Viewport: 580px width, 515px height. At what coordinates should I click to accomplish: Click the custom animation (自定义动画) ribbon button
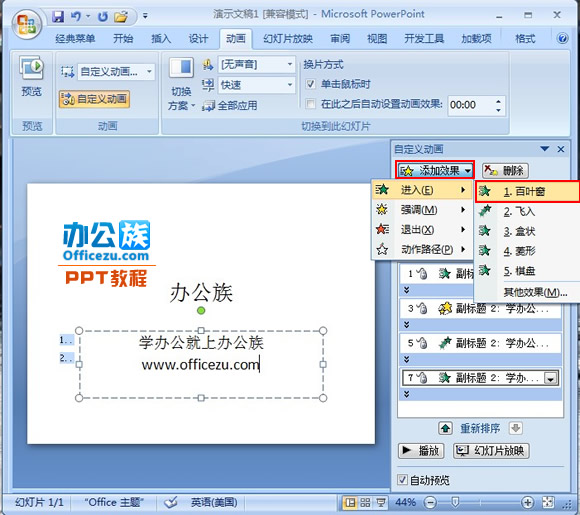pyautogui.click(x=94, y=99)
